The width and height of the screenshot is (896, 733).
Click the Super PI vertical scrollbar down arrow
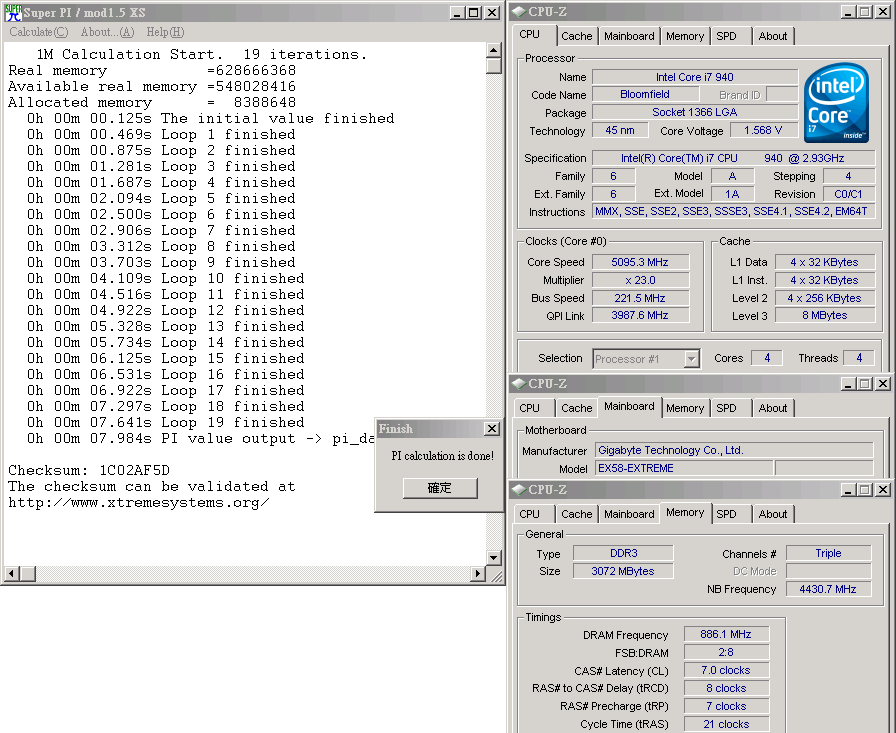pyautogui.click(x=494, y=557)
